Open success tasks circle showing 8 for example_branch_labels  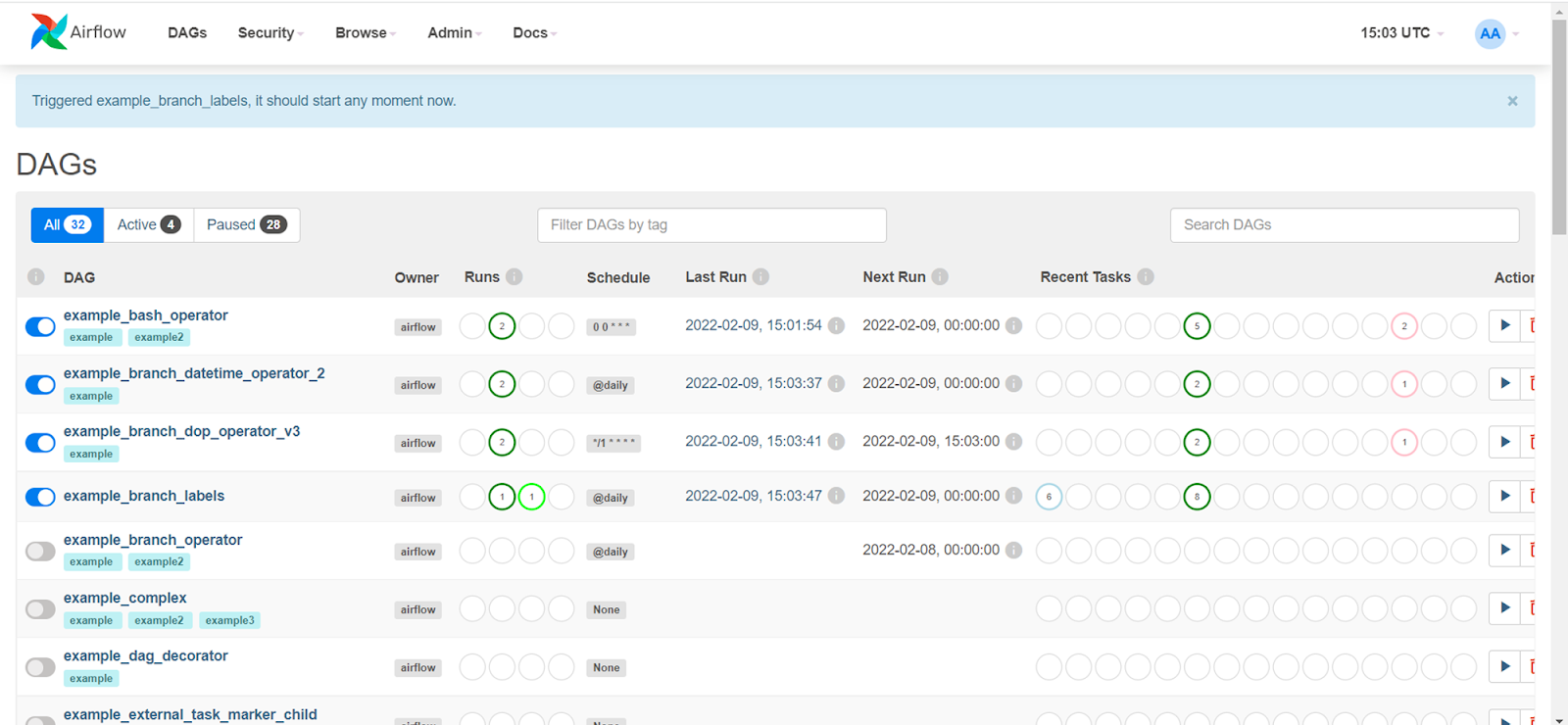[1197, 497]
